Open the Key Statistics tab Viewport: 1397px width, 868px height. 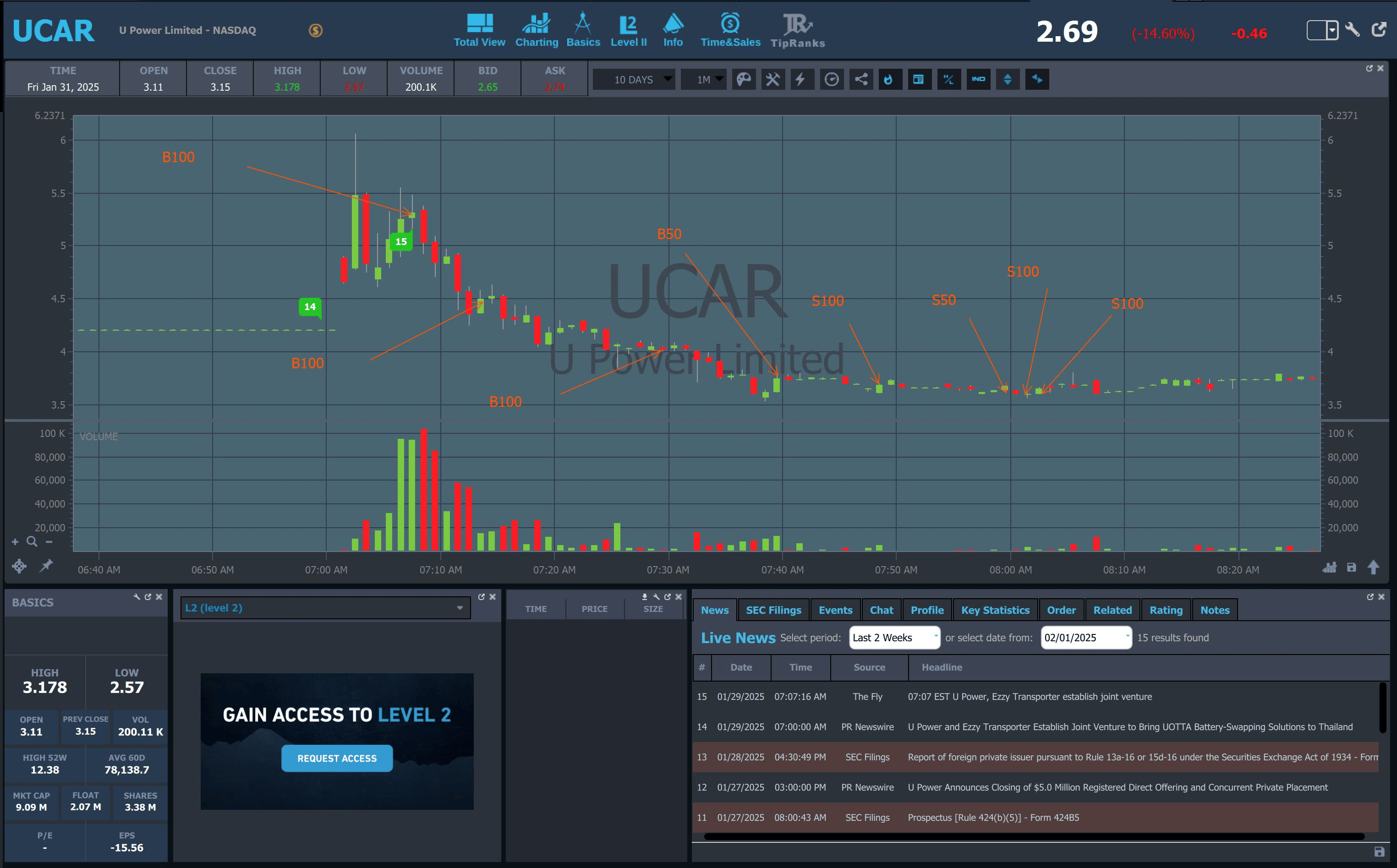tap(995, 610)
